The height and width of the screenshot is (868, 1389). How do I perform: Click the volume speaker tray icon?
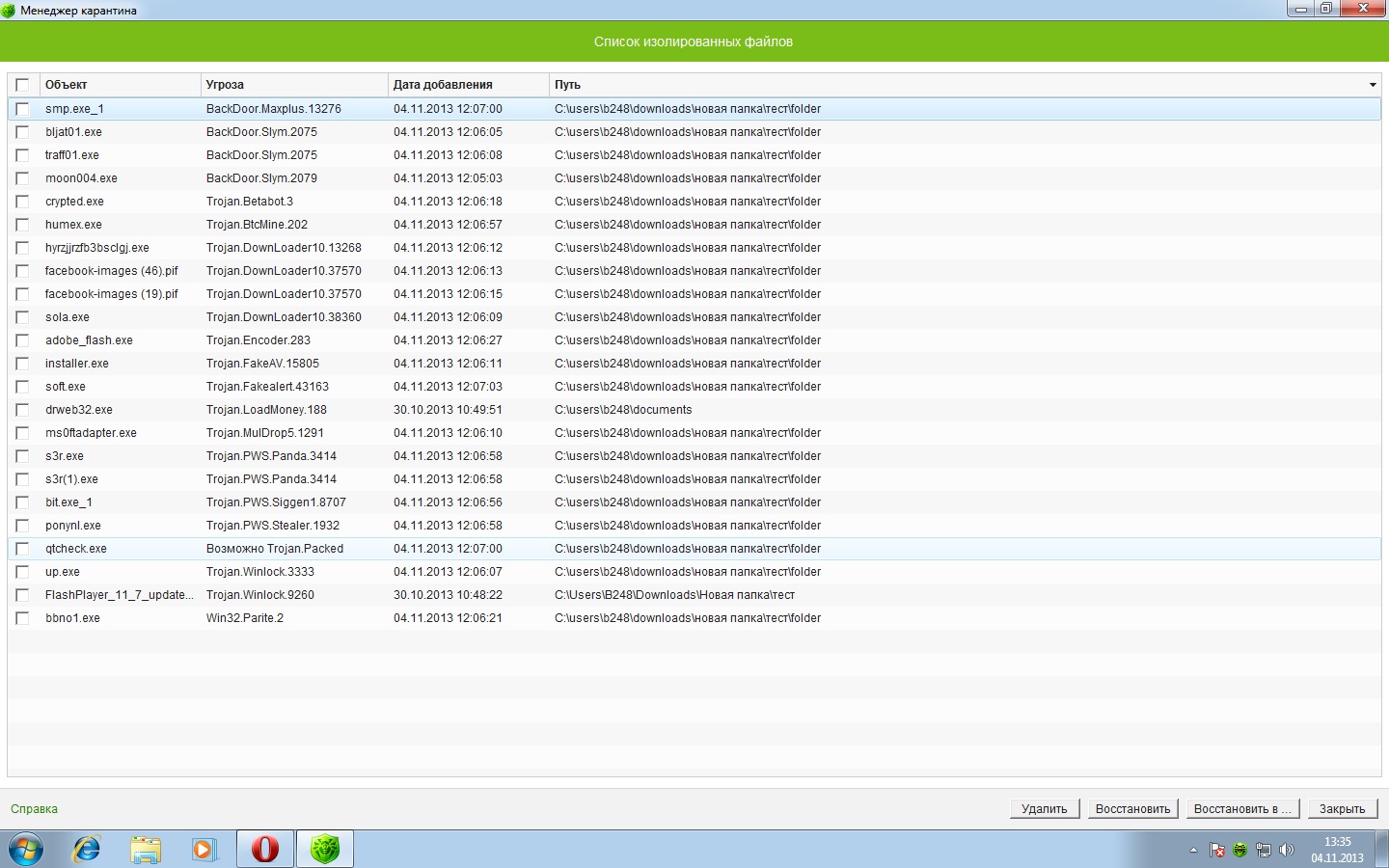click(x=1286, y=850)
